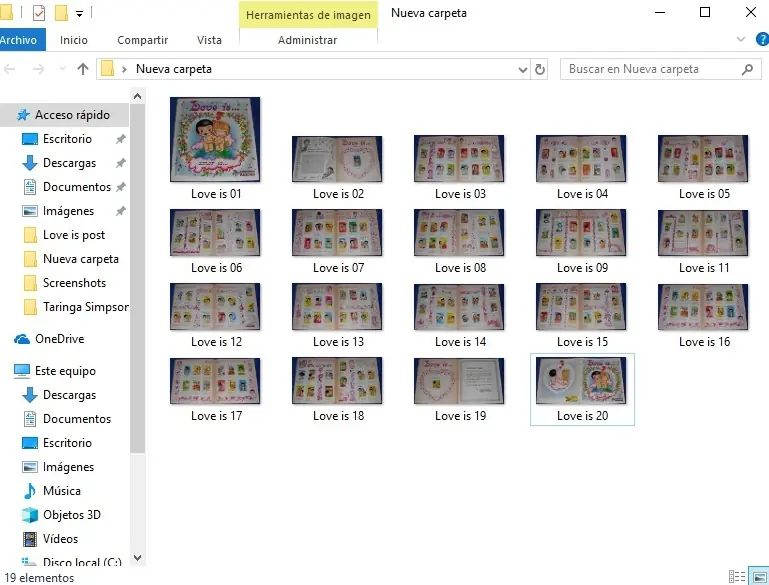769x585 pixels.
Task: Select the Love is 01 thumbnail
Action: (215, 140)
